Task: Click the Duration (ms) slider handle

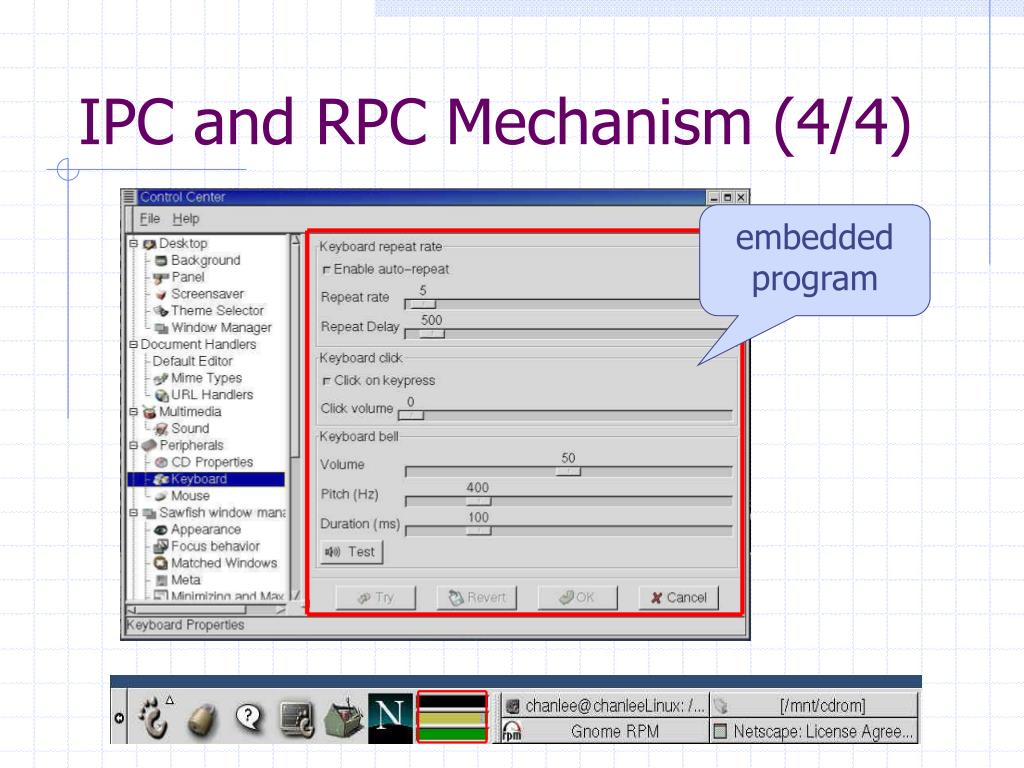Action: point(479,531)
